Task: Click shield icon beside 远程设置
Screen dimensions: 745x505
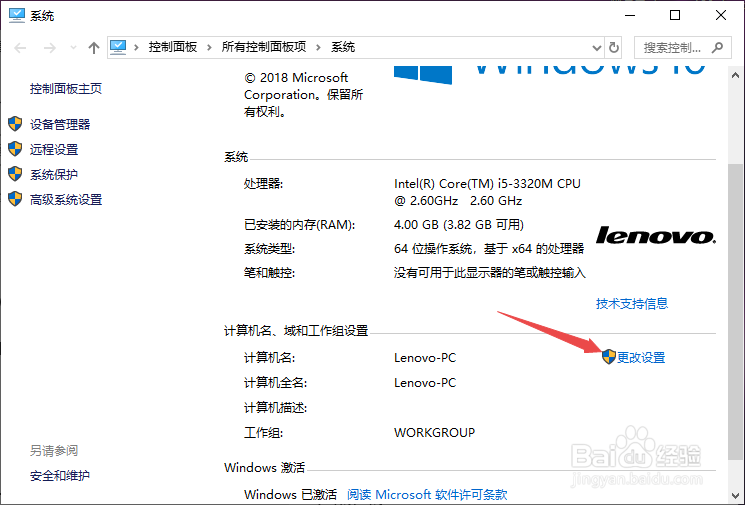Action: coord(15,149)
